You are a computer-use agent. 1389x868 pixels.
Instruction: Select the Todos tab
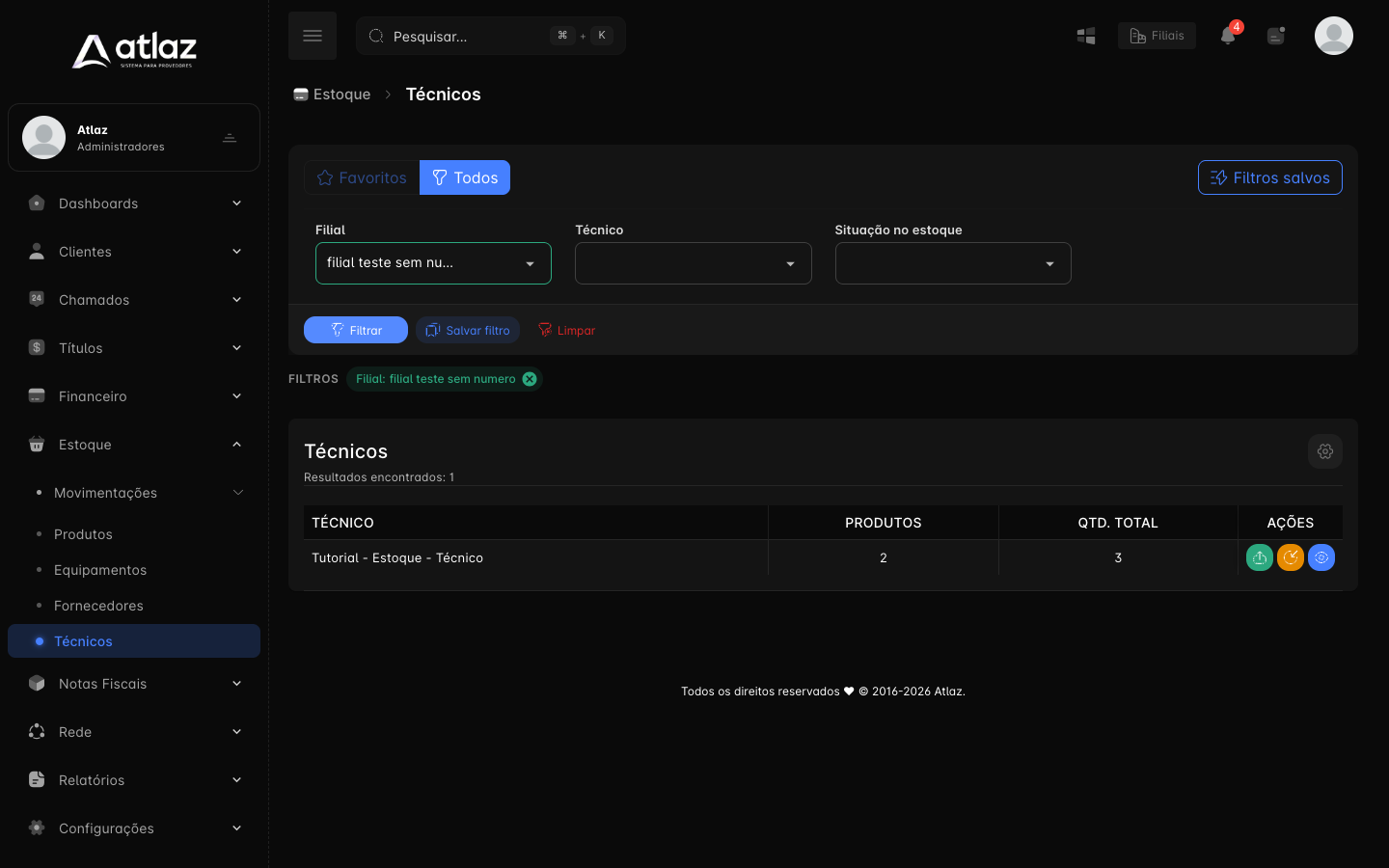[x=465, y=177]
